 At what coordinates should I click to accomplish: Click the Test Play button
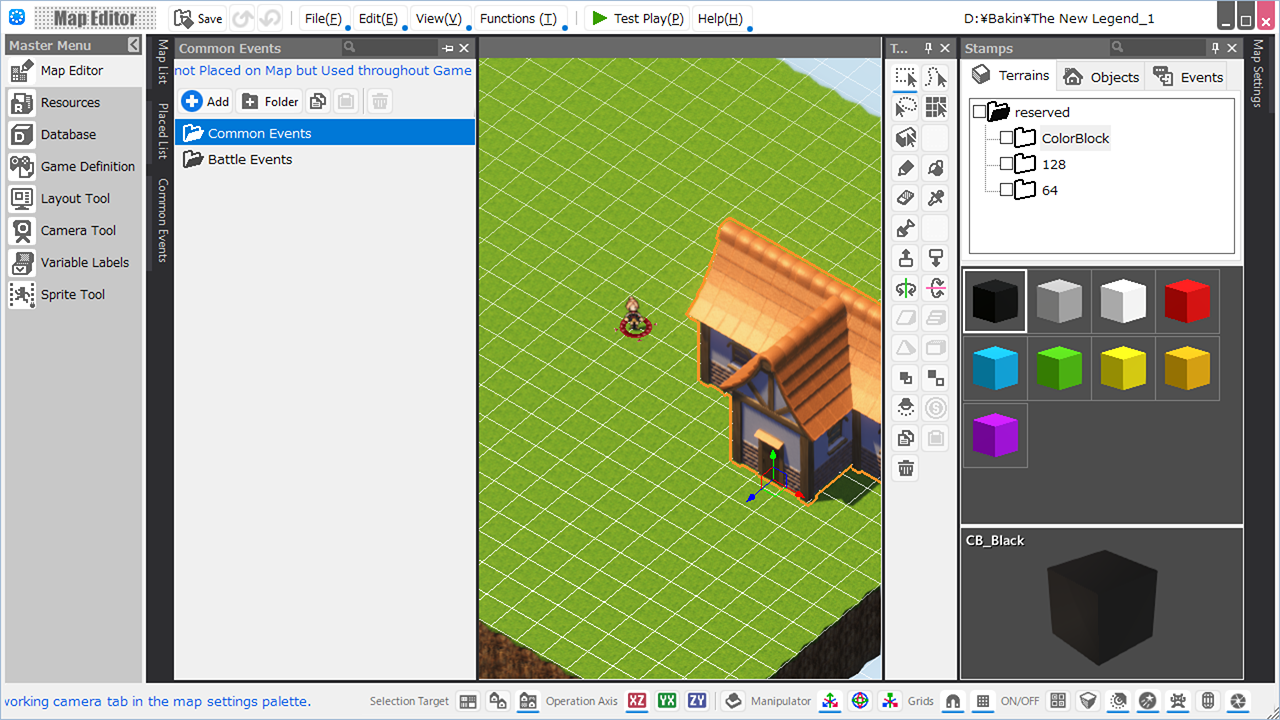pos(637,18)
